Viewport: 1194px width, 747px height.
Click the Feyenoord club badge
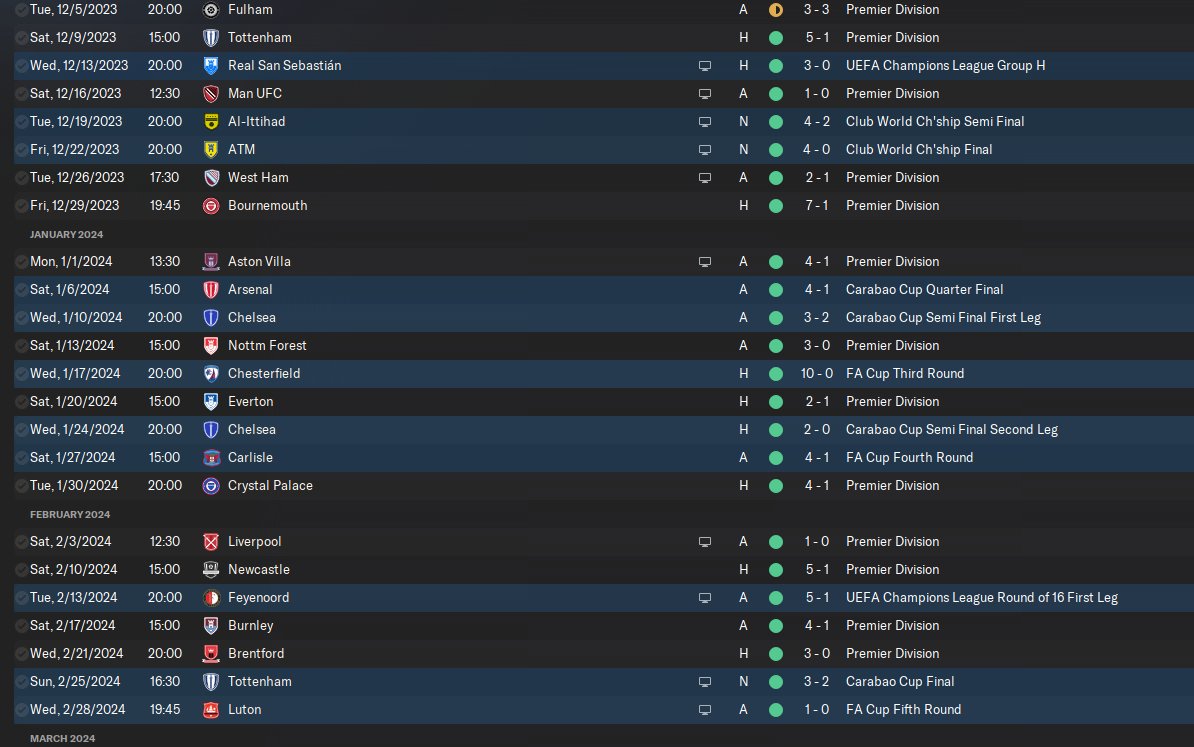(211, 598)
